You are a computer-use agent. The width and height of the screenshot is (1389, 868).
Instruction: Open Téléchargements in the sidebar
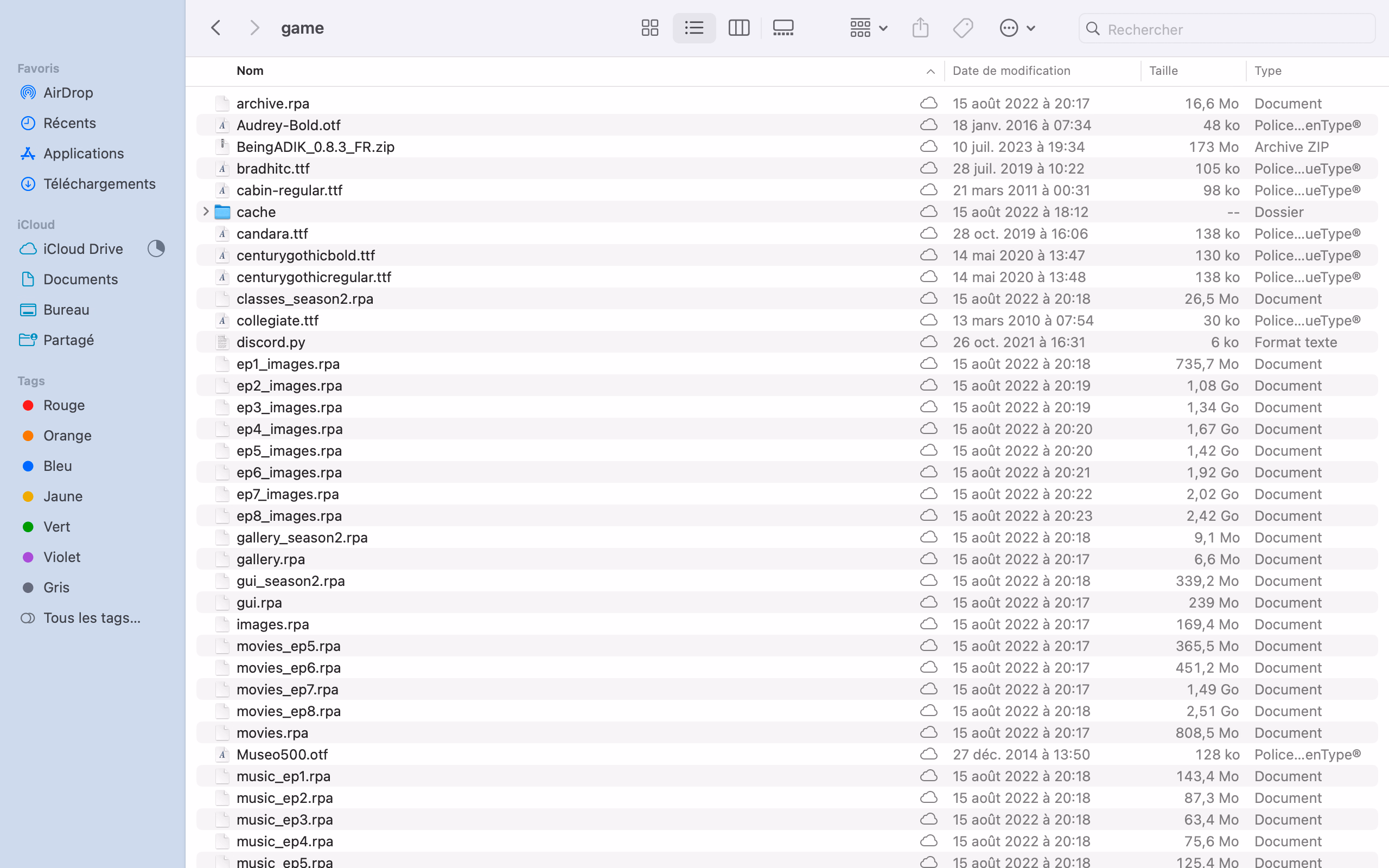[99, 184]
